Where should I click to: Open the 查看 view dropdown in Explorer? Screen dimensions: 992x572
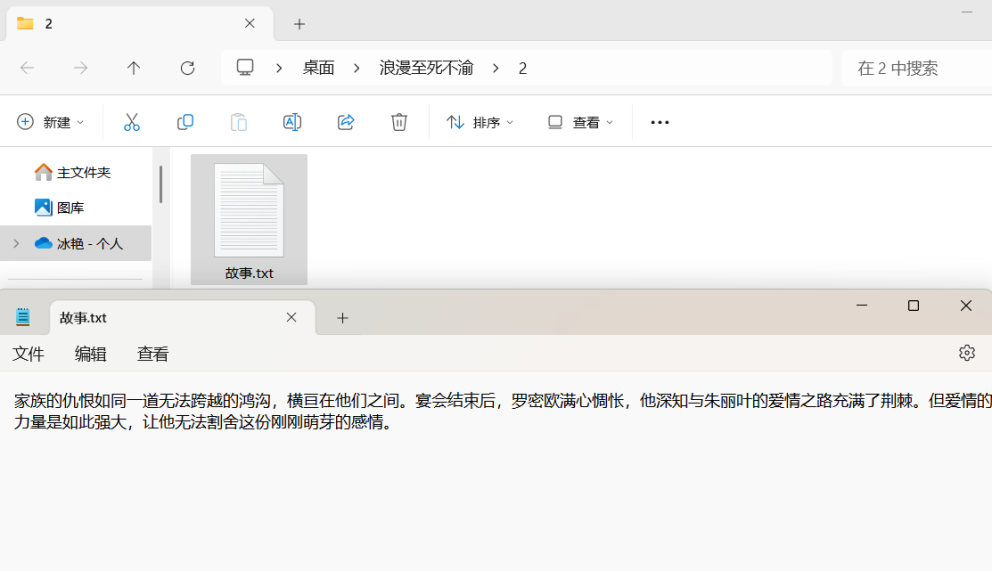click(x=580, y=122)
